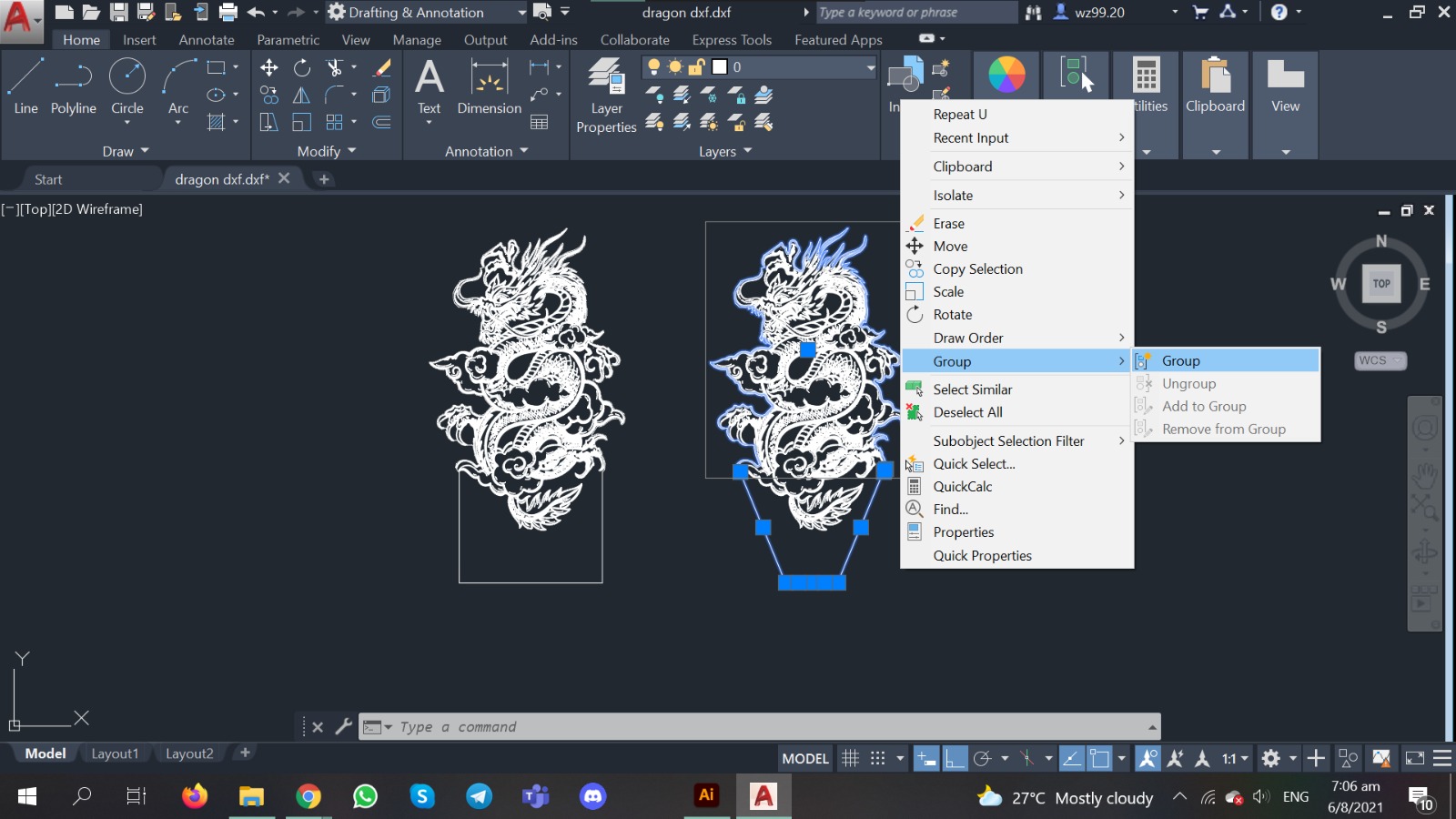Choose Group from the Group submenu
Image resolution: width=1456 pixels, height=819 pixels.
[1226, 360]
